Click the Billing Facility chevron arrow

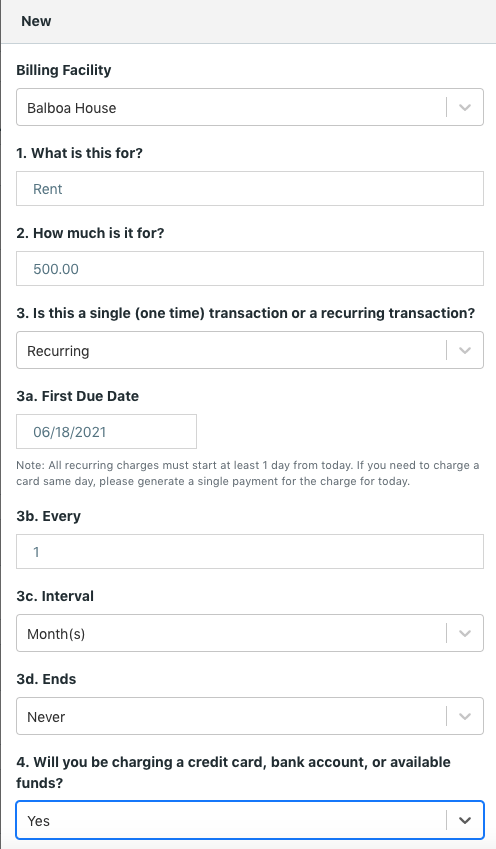click(x=465, y=107)
